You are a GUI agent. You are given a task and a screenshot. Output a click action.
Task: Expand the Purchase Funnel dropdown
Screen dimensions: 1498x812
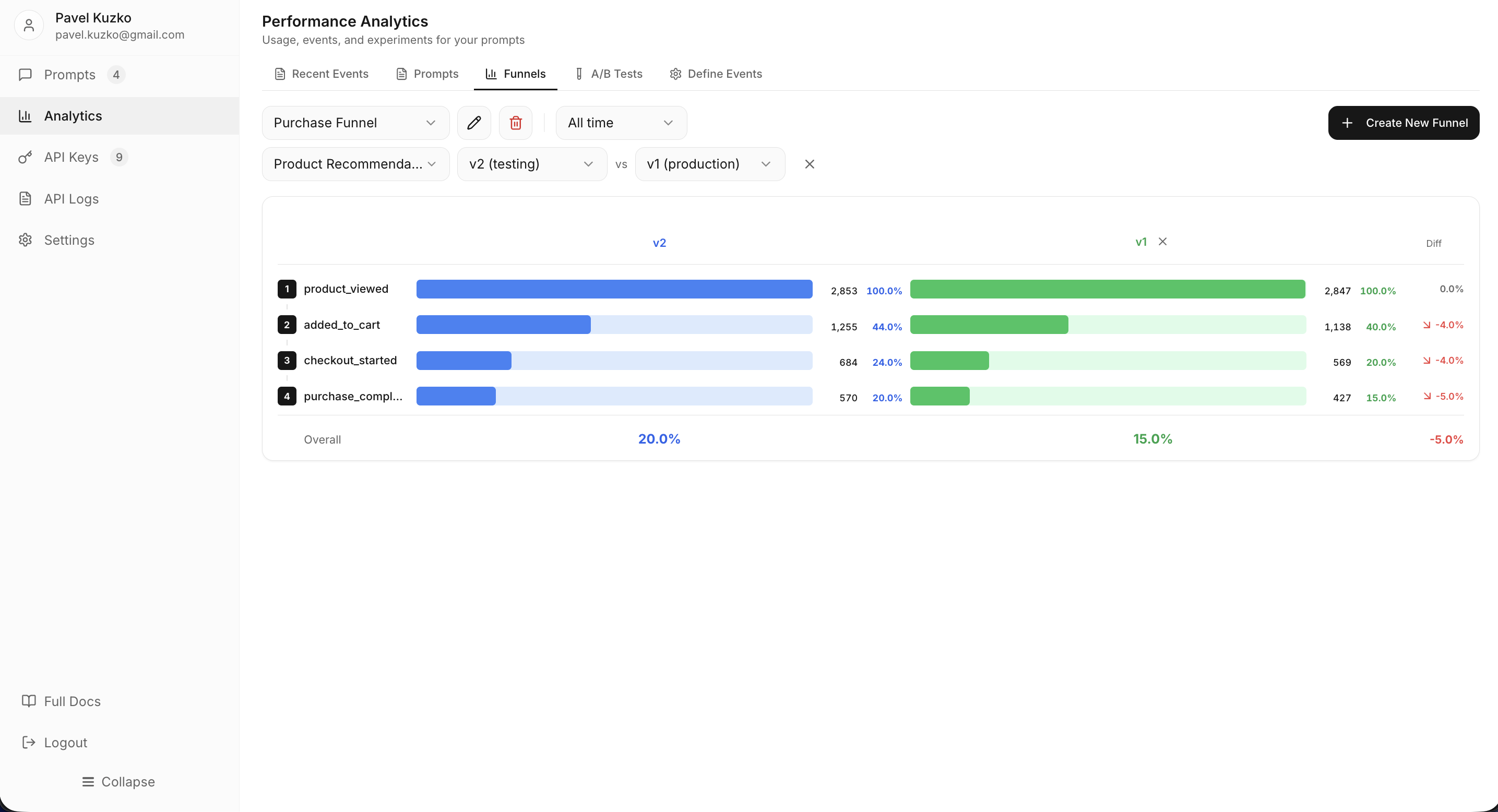point(355,123)
